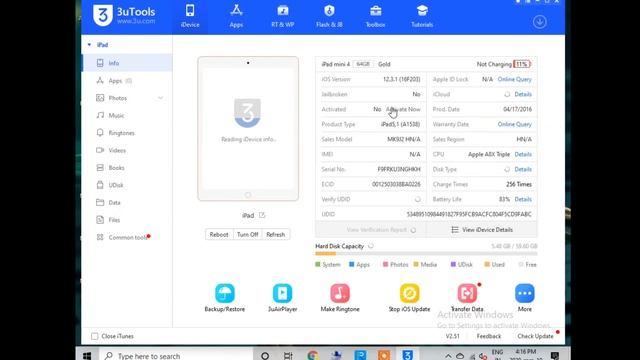Click Check Update
640x360 pixels.
tap(535, 336)
